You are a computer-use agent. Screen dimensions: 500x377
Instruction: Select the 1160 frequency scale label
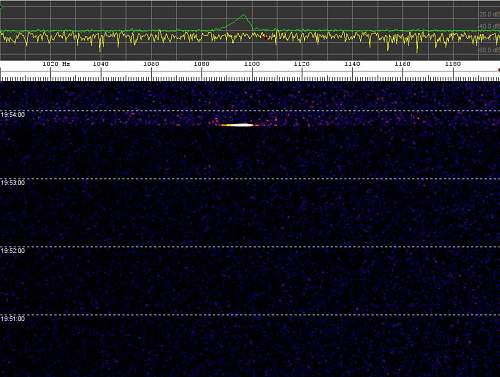(x=402, y=64)
